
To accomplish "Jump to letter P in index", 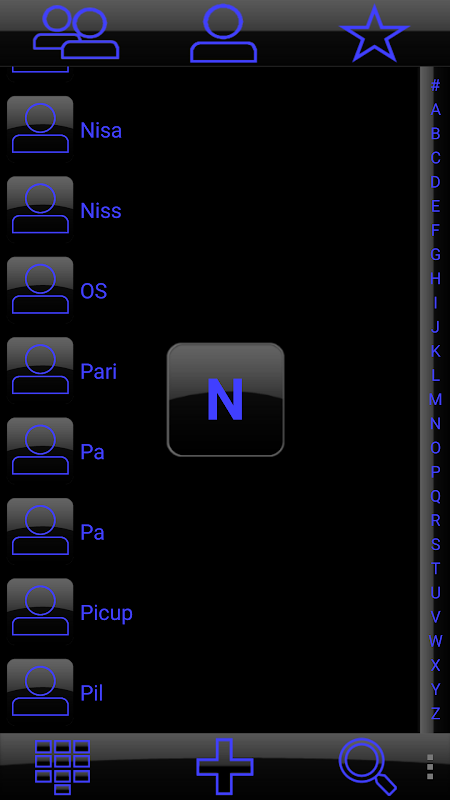I will pos(435,472).
